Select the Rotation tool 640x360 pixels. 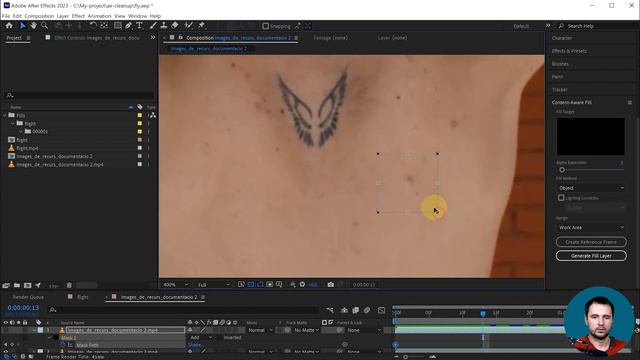(93, 25)
